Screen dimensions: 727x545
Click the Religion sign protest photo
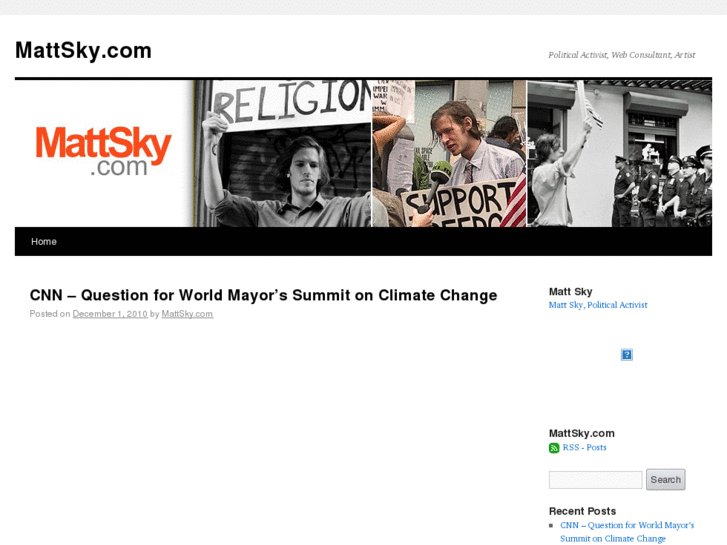pos(283,153)
